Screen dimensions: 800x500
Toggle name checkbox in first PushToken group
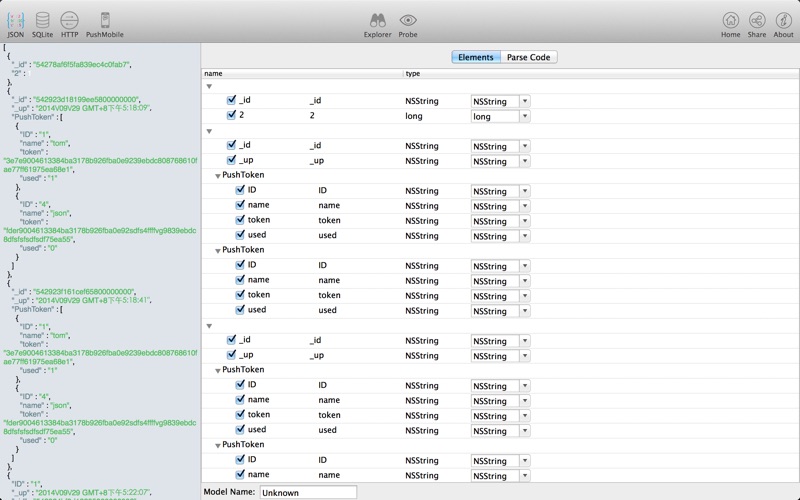click(240, 205)
